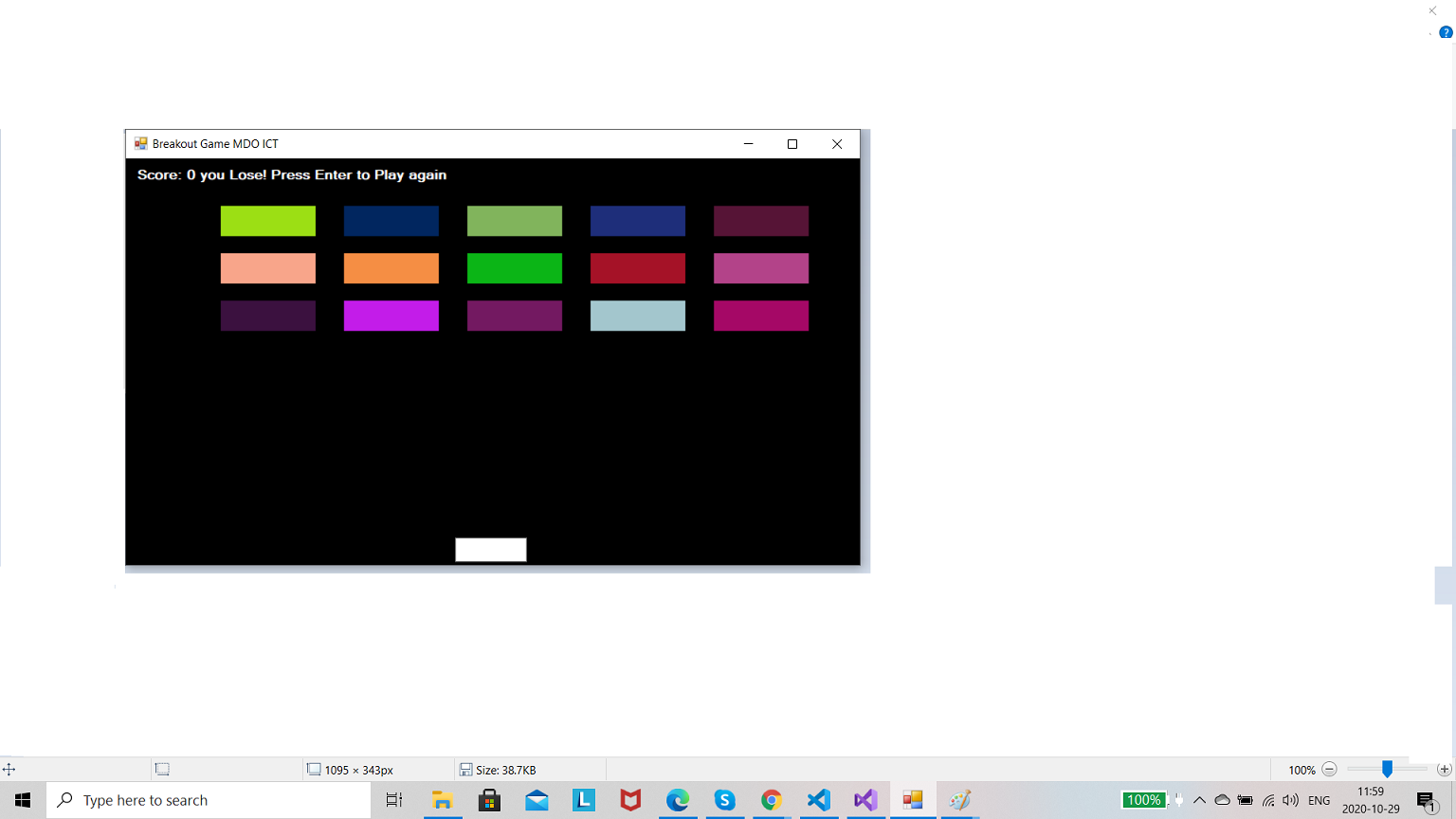Click the crimson red brick
This screenshot has width=1456, height=819.
click(638, 268)
